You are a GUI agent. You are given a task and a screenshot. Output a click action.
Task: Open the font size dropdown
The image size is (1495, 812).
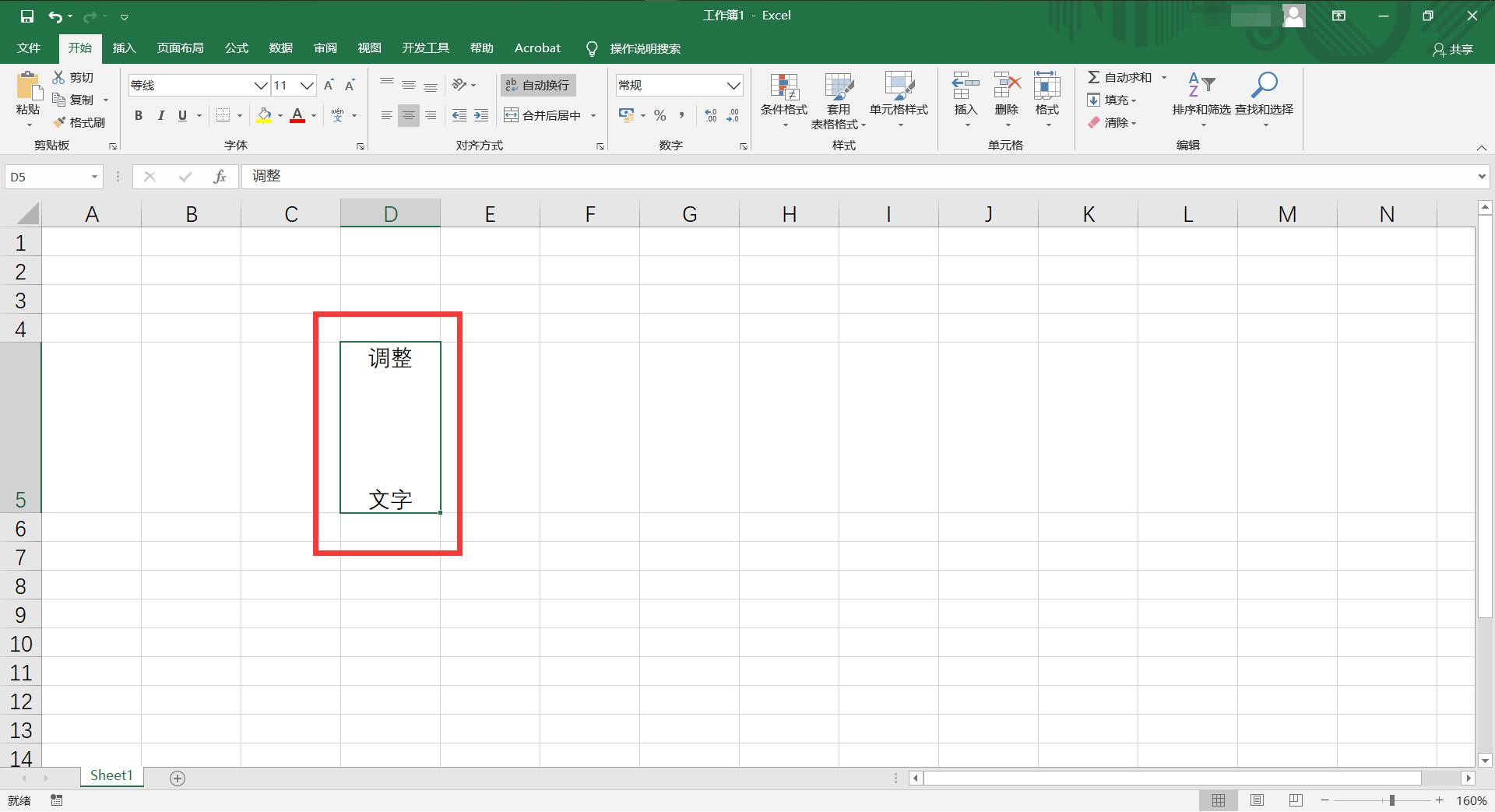pyautogui.click(x=307, y=85)
